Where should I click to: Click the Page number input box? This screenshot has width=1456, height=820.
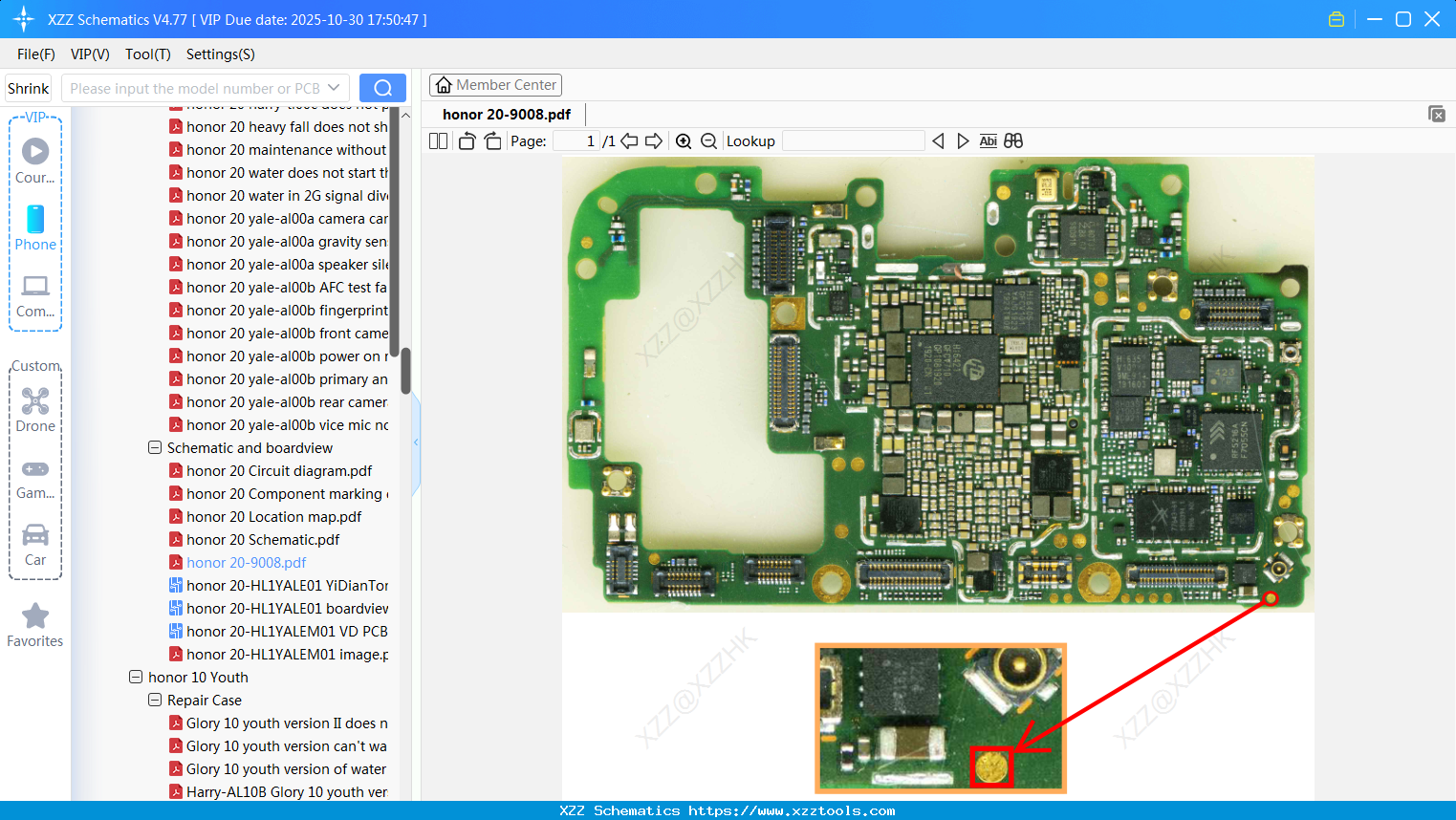[576, 141]
